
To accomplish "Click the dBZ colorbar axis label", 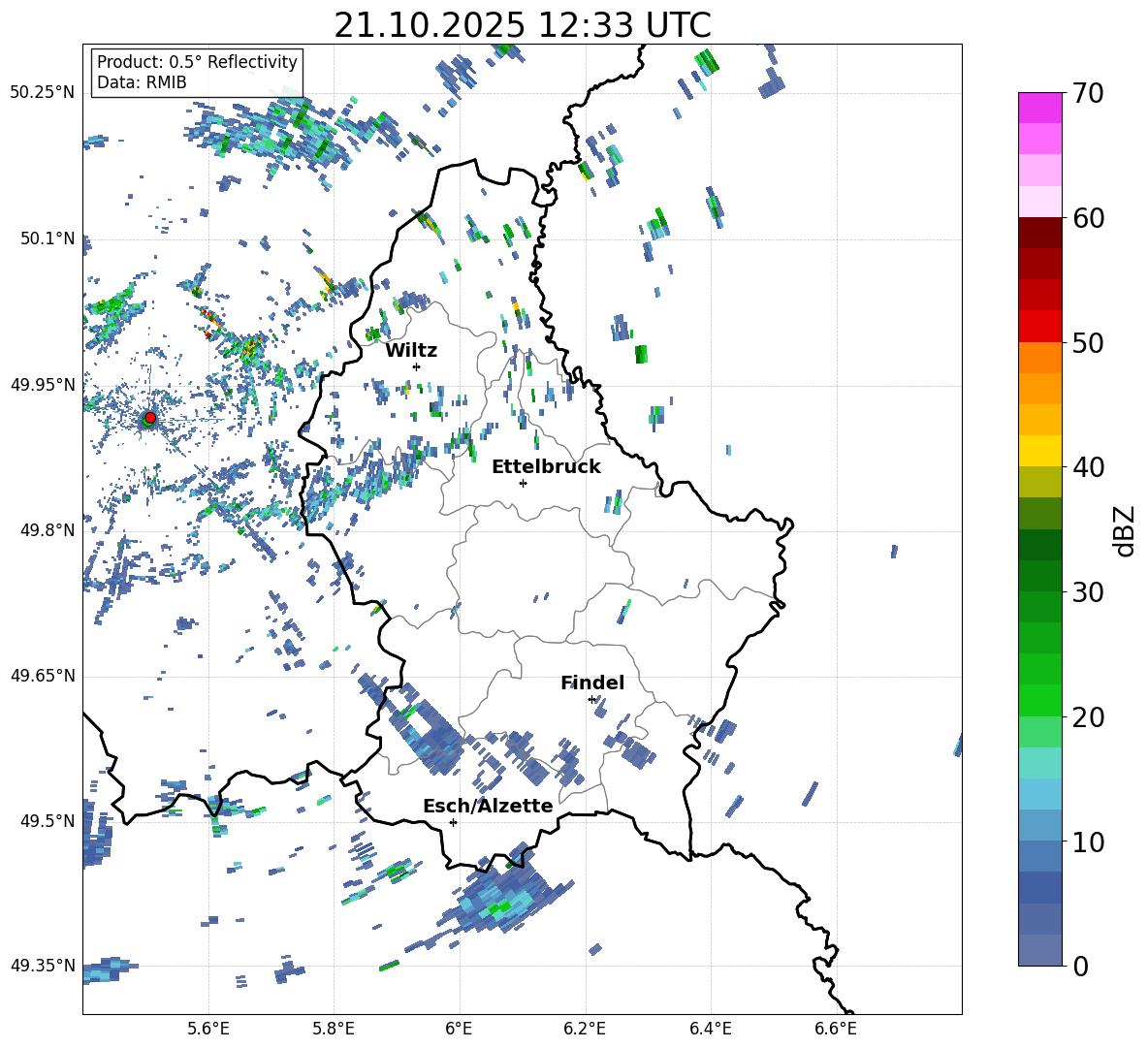I will point(1126,530).
